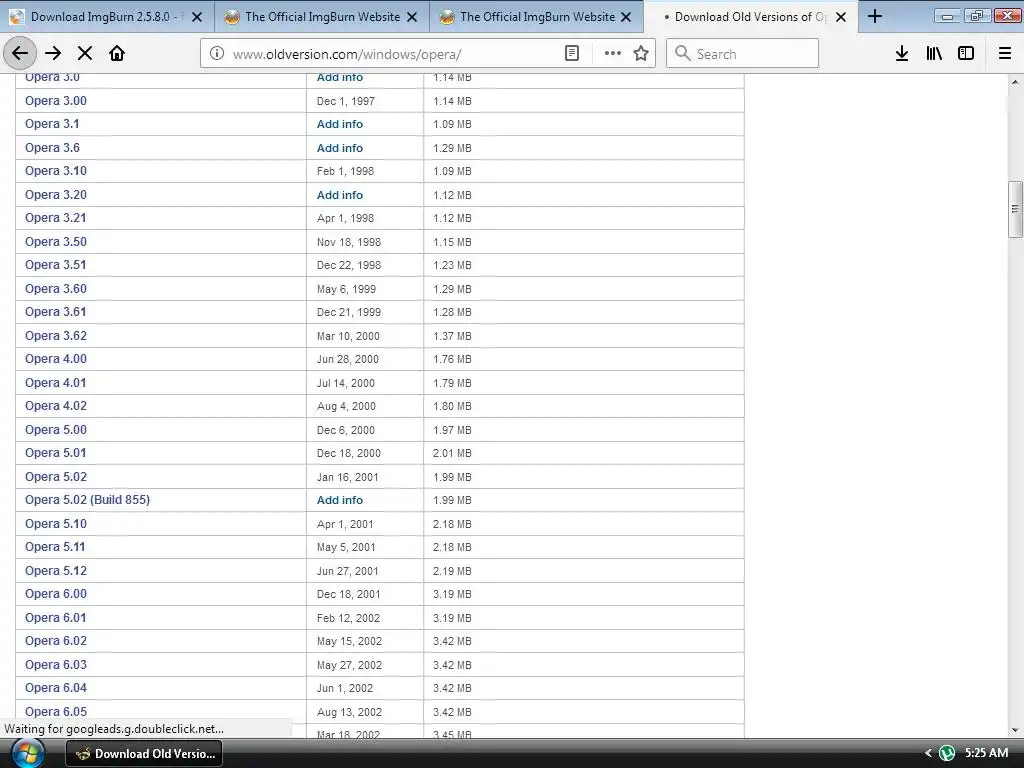1024x768 pixels.
Task: Switch to second Official ImgBurn Website tab
Action: [x=537, y=17]
